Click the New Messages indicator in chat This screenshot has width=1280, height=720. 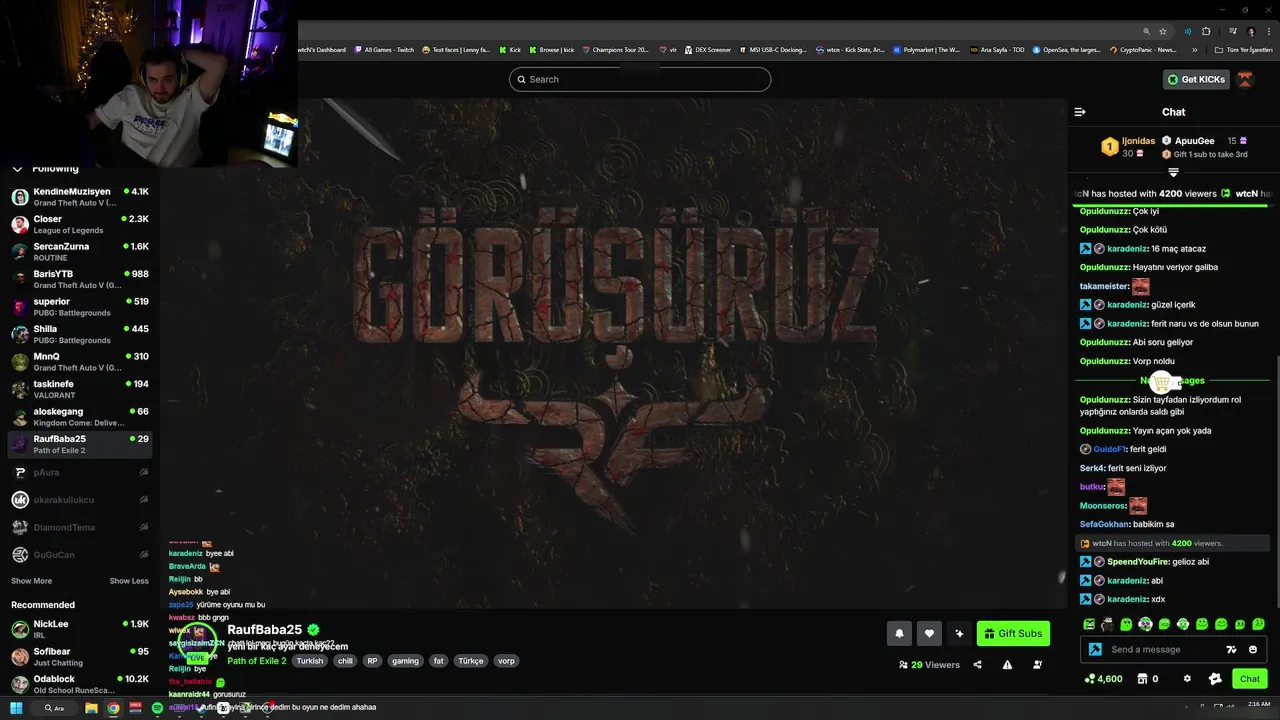point(1172,380)
